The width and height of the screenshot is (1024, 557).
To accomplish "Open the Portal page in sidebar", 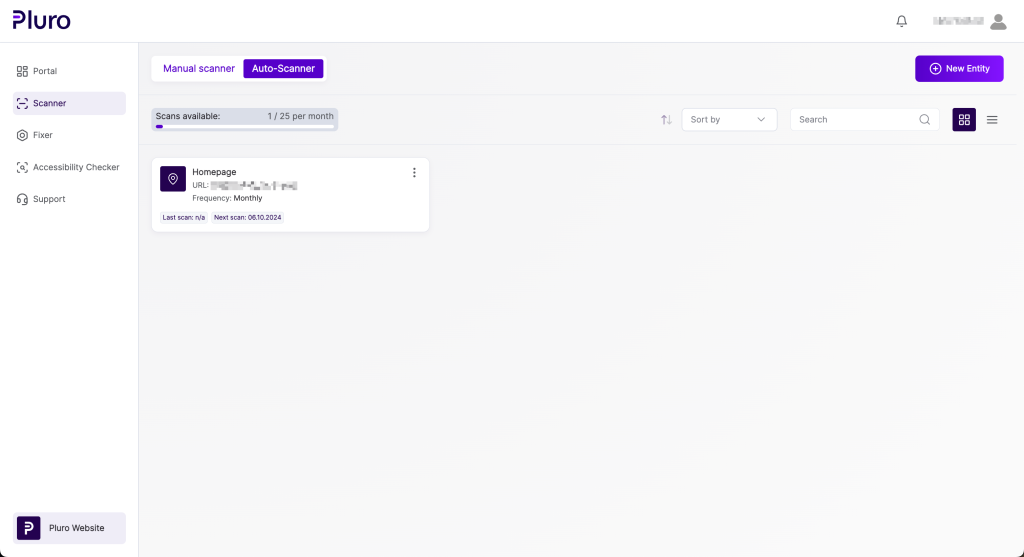I will pos(45,71).
